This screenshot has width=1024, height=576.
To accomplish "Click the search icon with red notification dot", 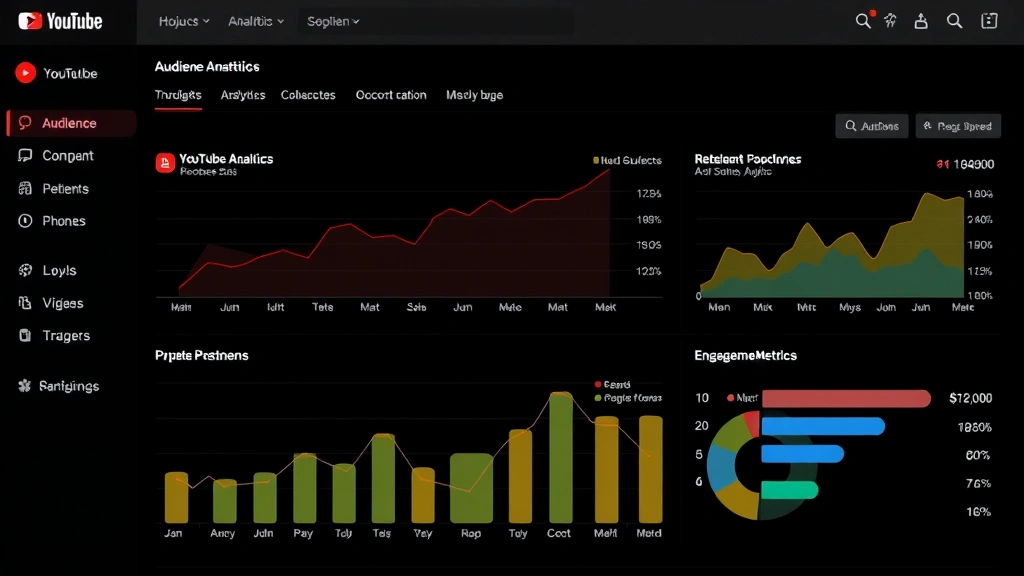I will coord(863,21).
